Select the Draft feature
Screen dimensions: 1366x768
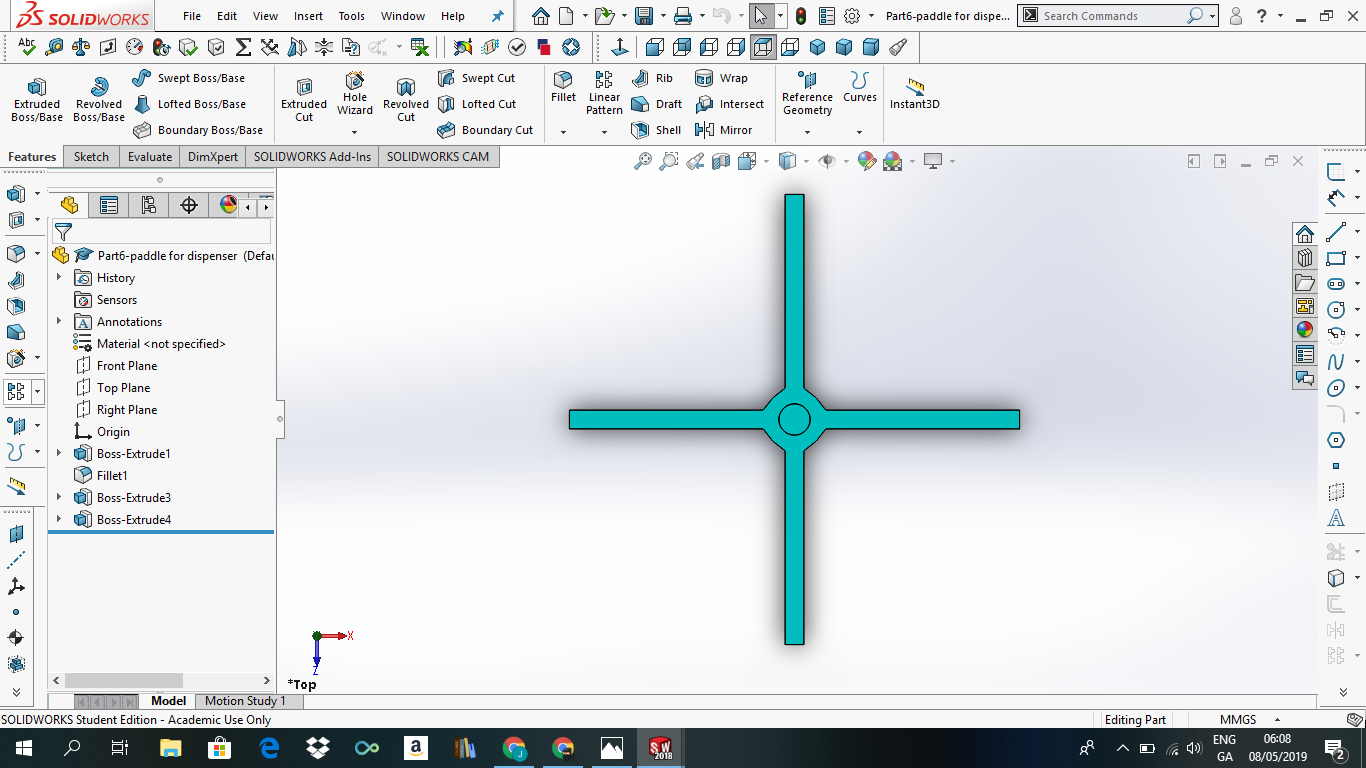[657, 104]
